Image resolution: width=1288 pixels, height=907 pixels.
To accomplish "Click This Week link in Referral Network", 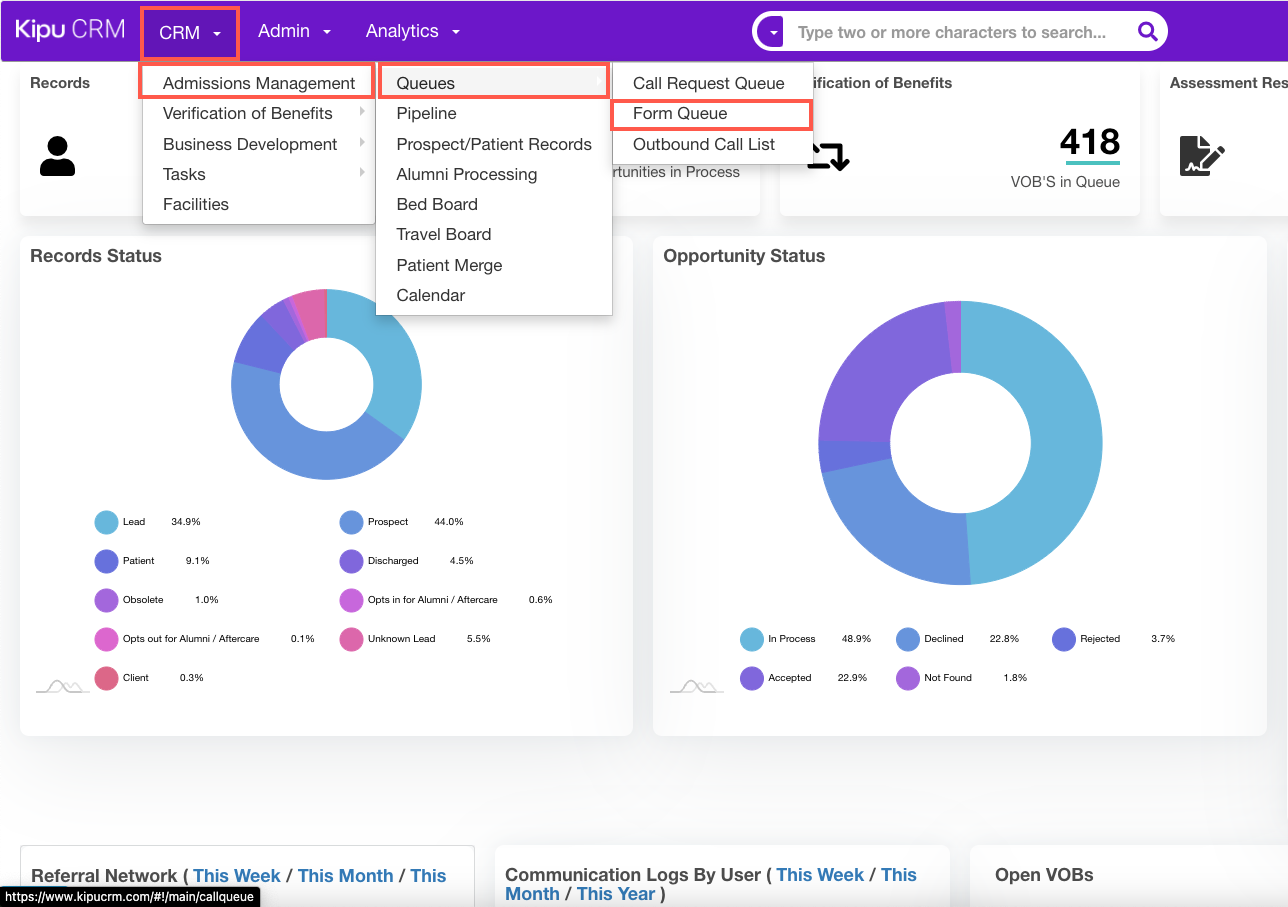I will click(x=237, y=876).
